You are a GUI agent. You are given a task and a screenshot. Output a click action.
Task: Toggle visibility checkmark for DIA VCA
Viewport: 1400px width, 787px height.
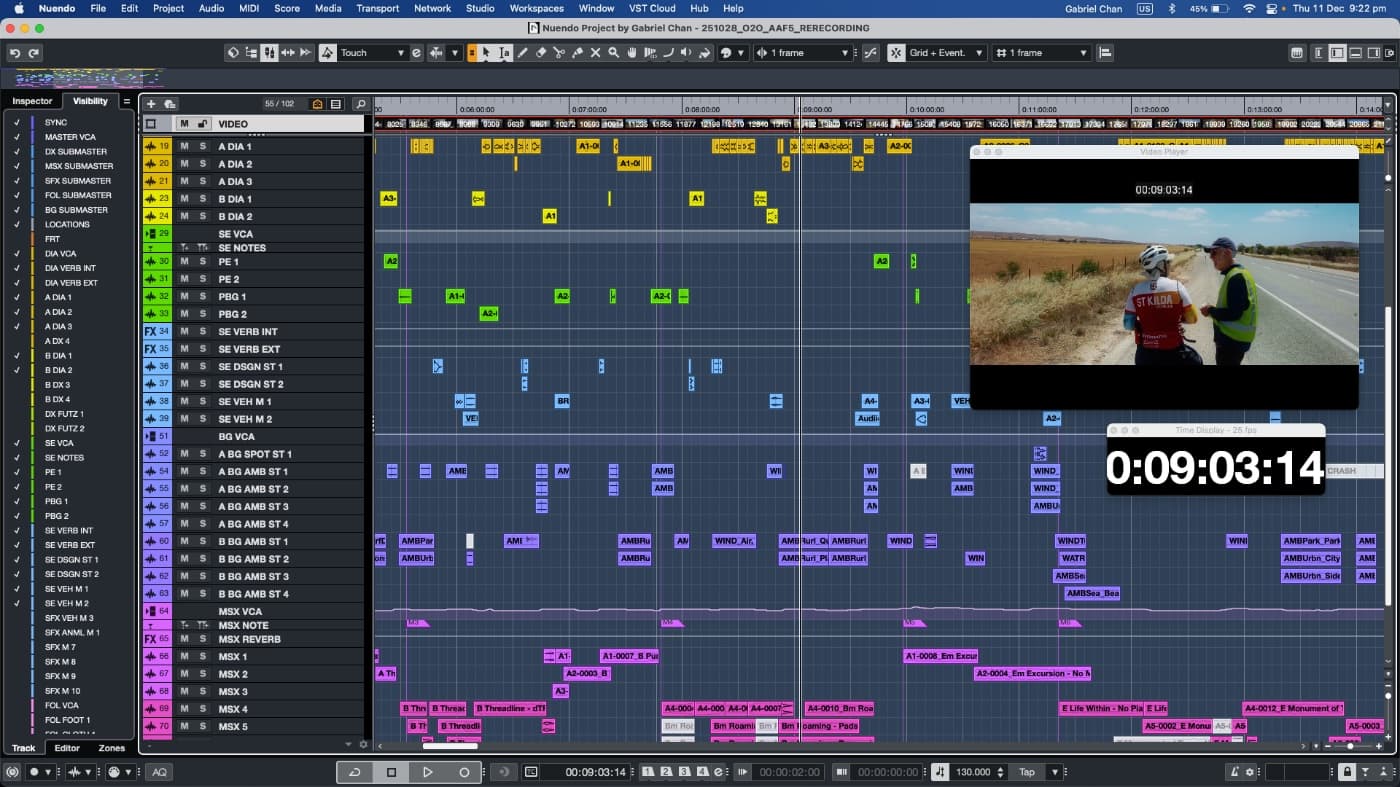(17, 254)
